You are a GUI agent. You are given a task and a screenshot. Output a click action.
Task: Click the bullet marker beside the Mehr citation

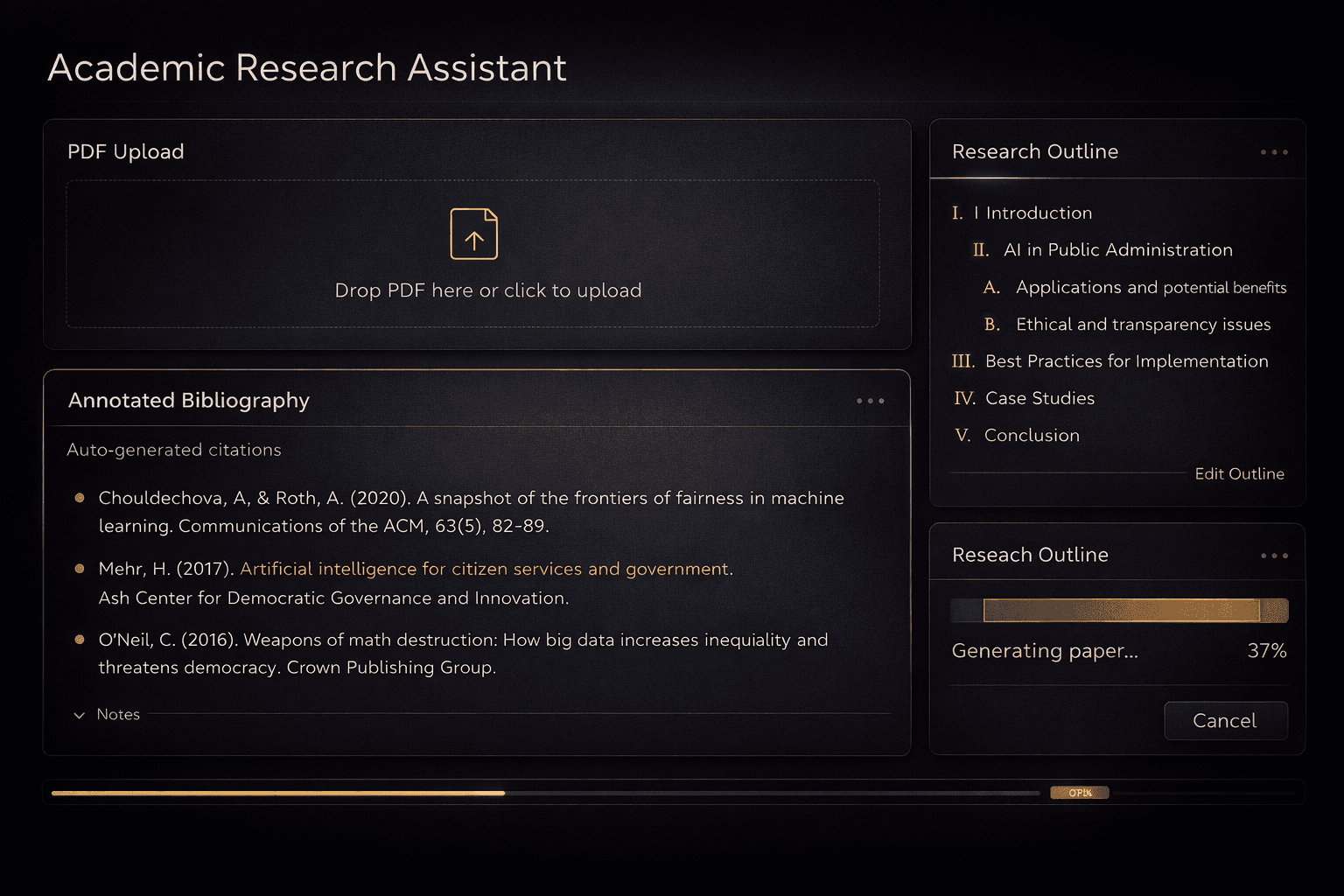pos(79,569)
